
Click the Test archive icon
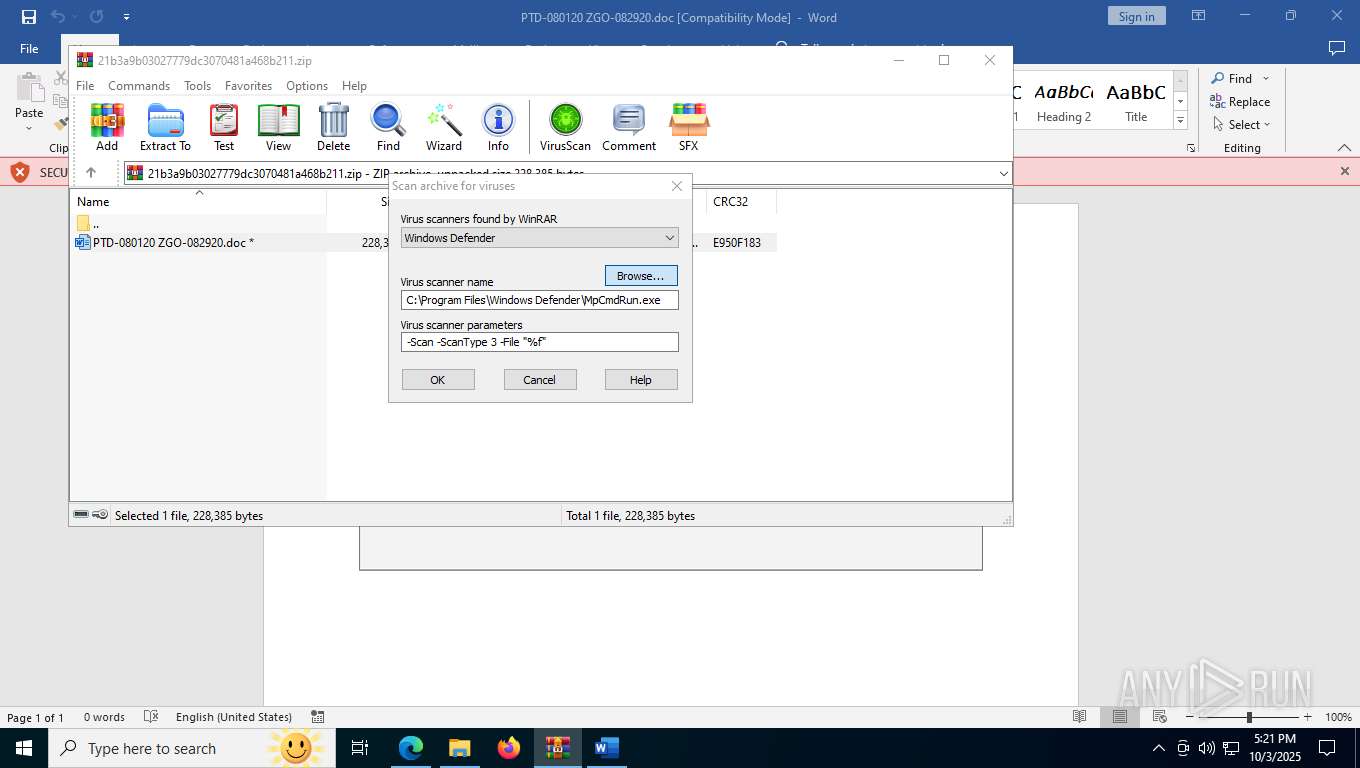(224, 127)
